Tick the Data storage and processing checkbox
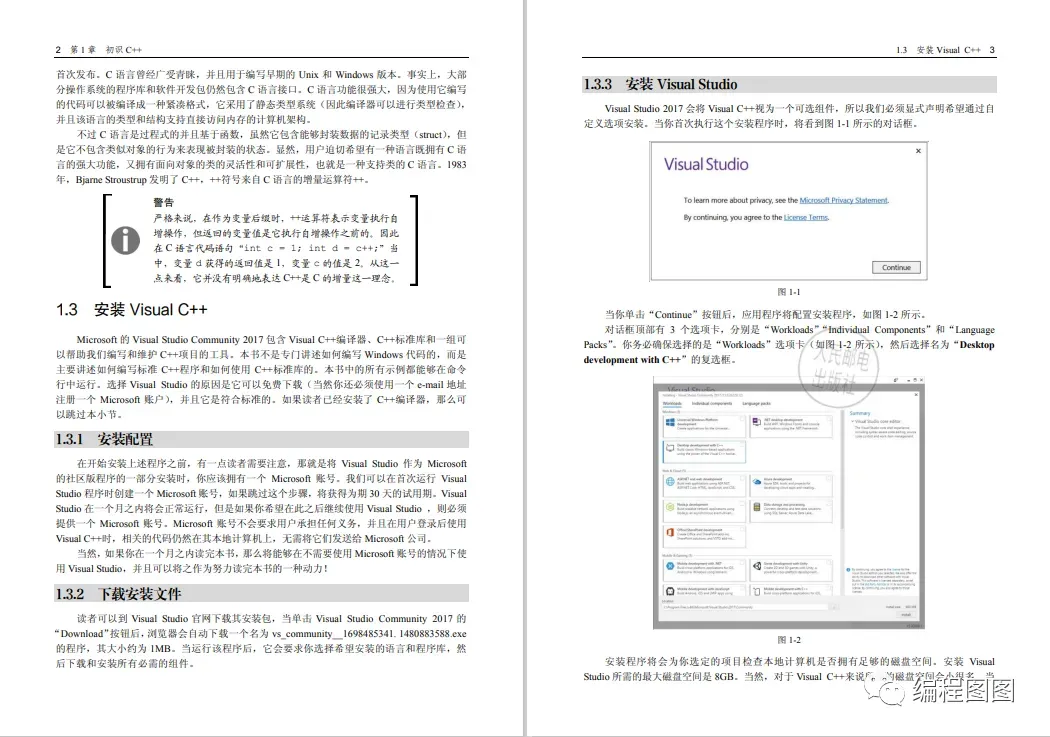The height and width of the screenshot is (737, 1050). click(828, 505)
